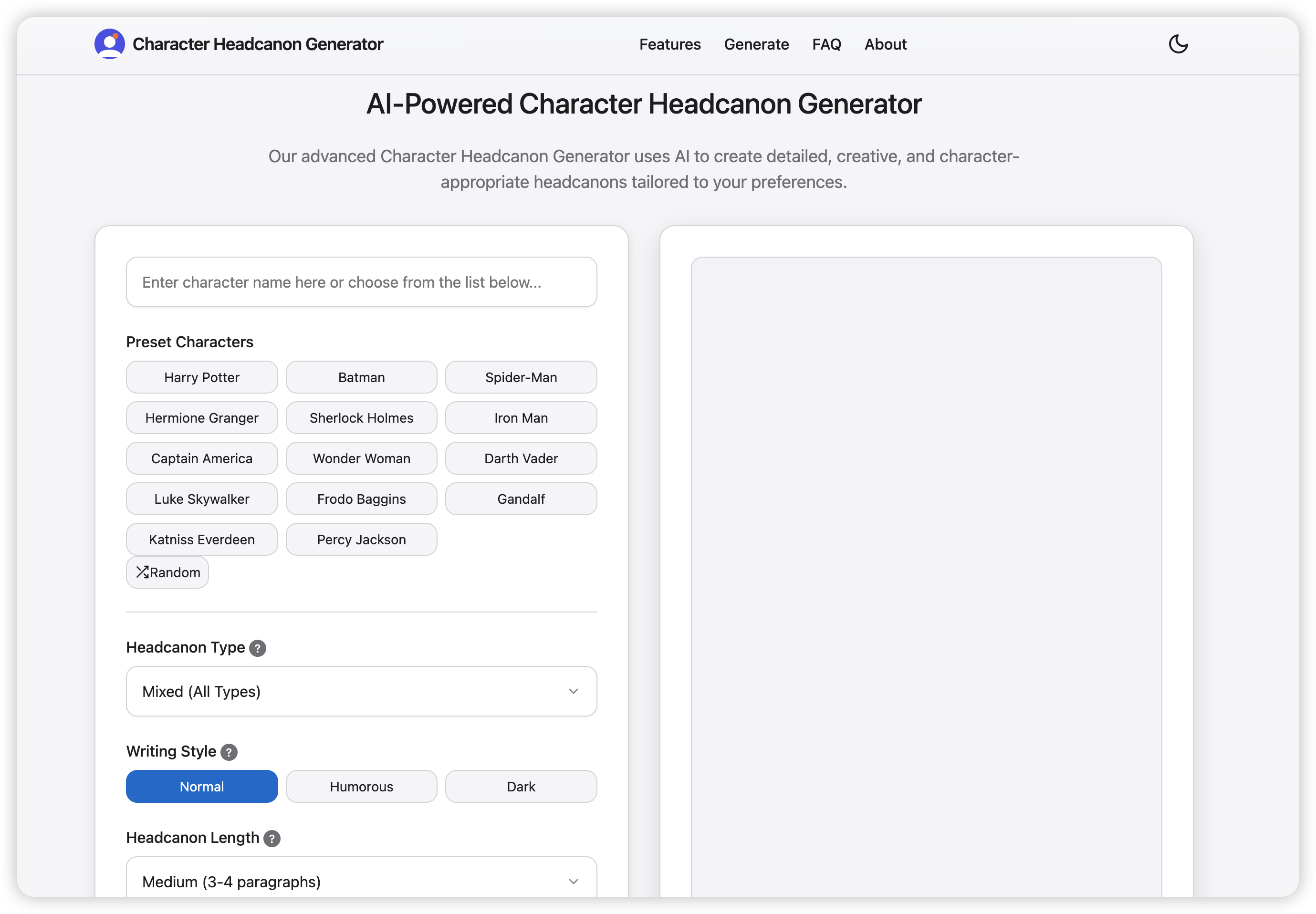The width and height of the screenshot is (1316, 914).
Task: Click the Headcanon Length dropdown chevron
Action: click(x=573, y=882)
